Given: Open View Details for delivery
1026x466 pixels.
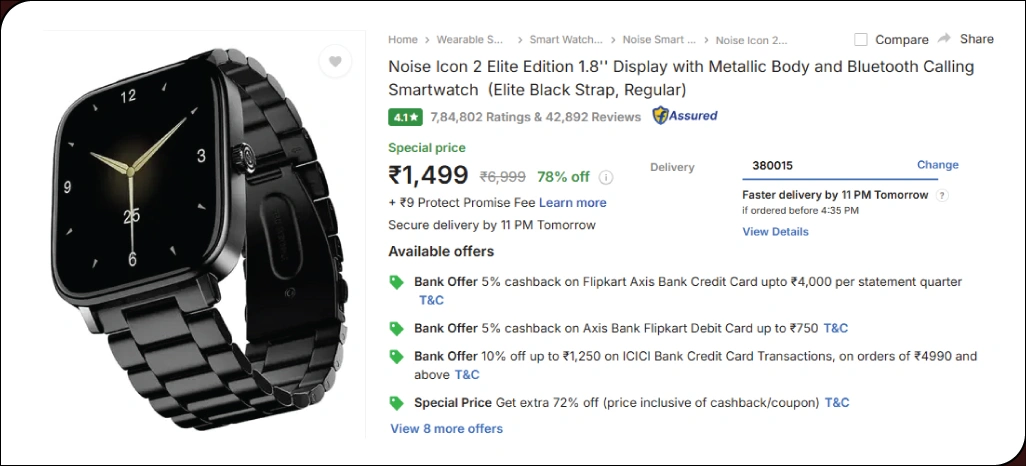Looking at the screenshot, I should click(775, 232).
